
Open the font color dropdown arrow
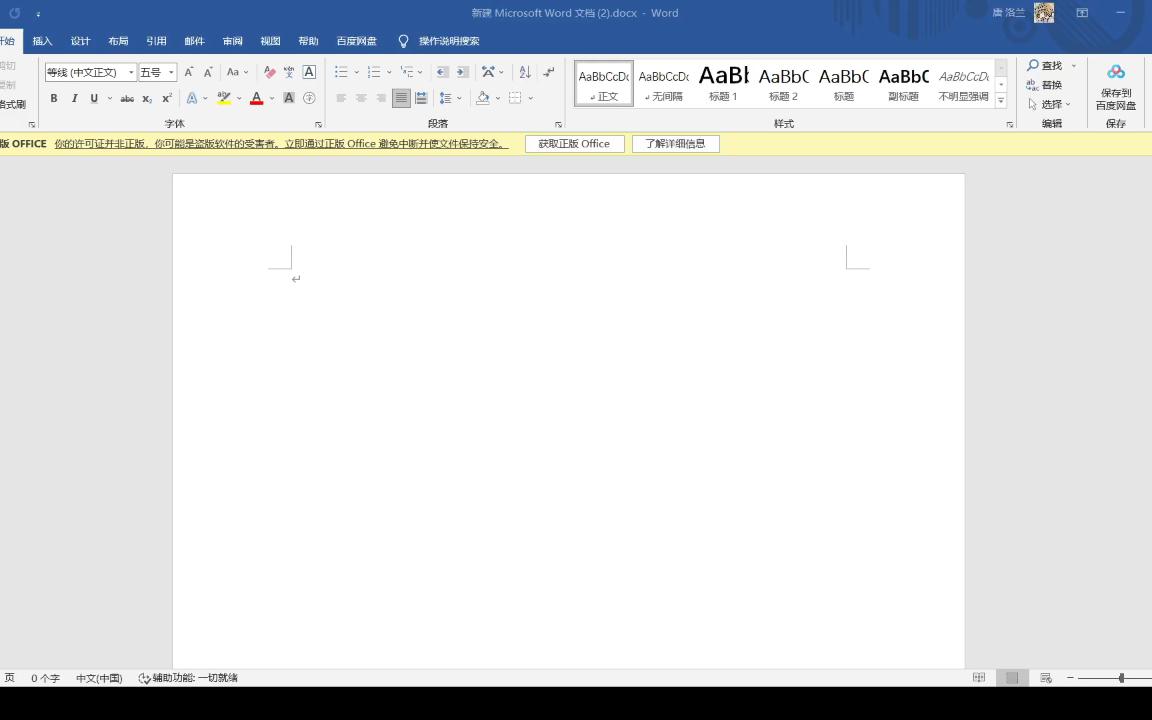pos(271,97)
